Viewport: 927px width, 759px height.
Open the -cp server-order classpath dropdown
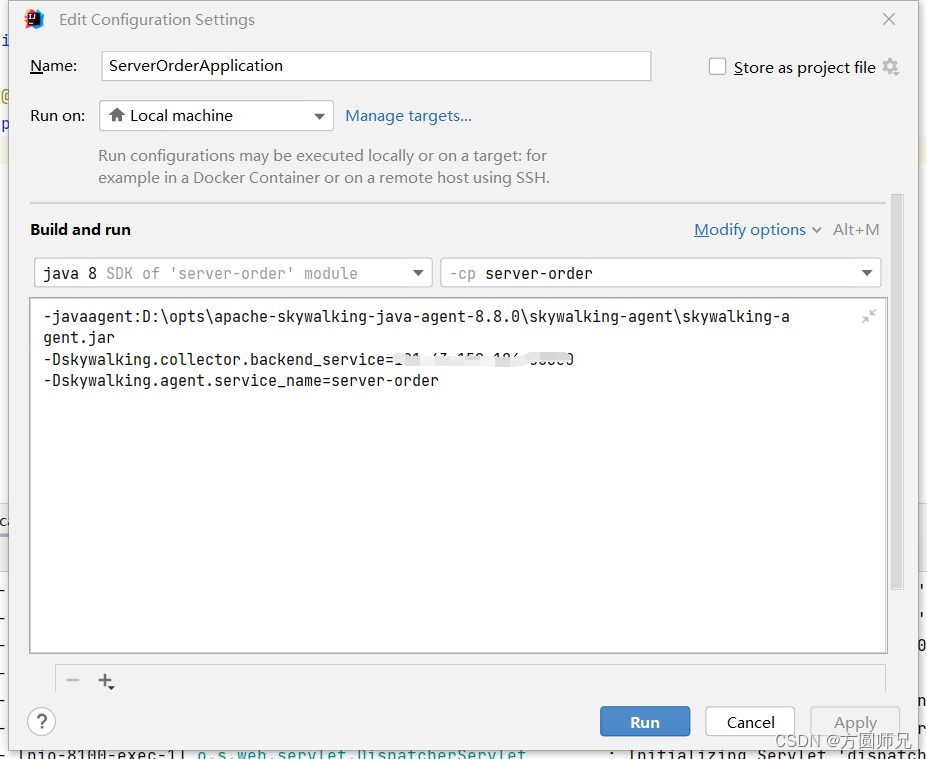point(660,273)
